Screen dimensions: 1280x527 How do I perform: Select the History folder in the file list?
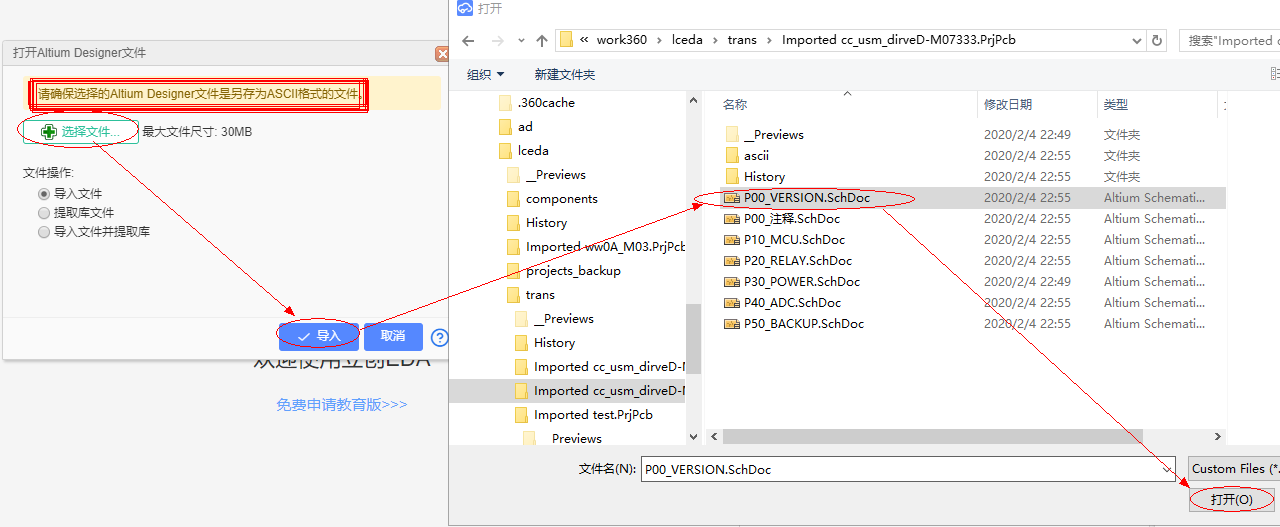(x=764, y=176)
